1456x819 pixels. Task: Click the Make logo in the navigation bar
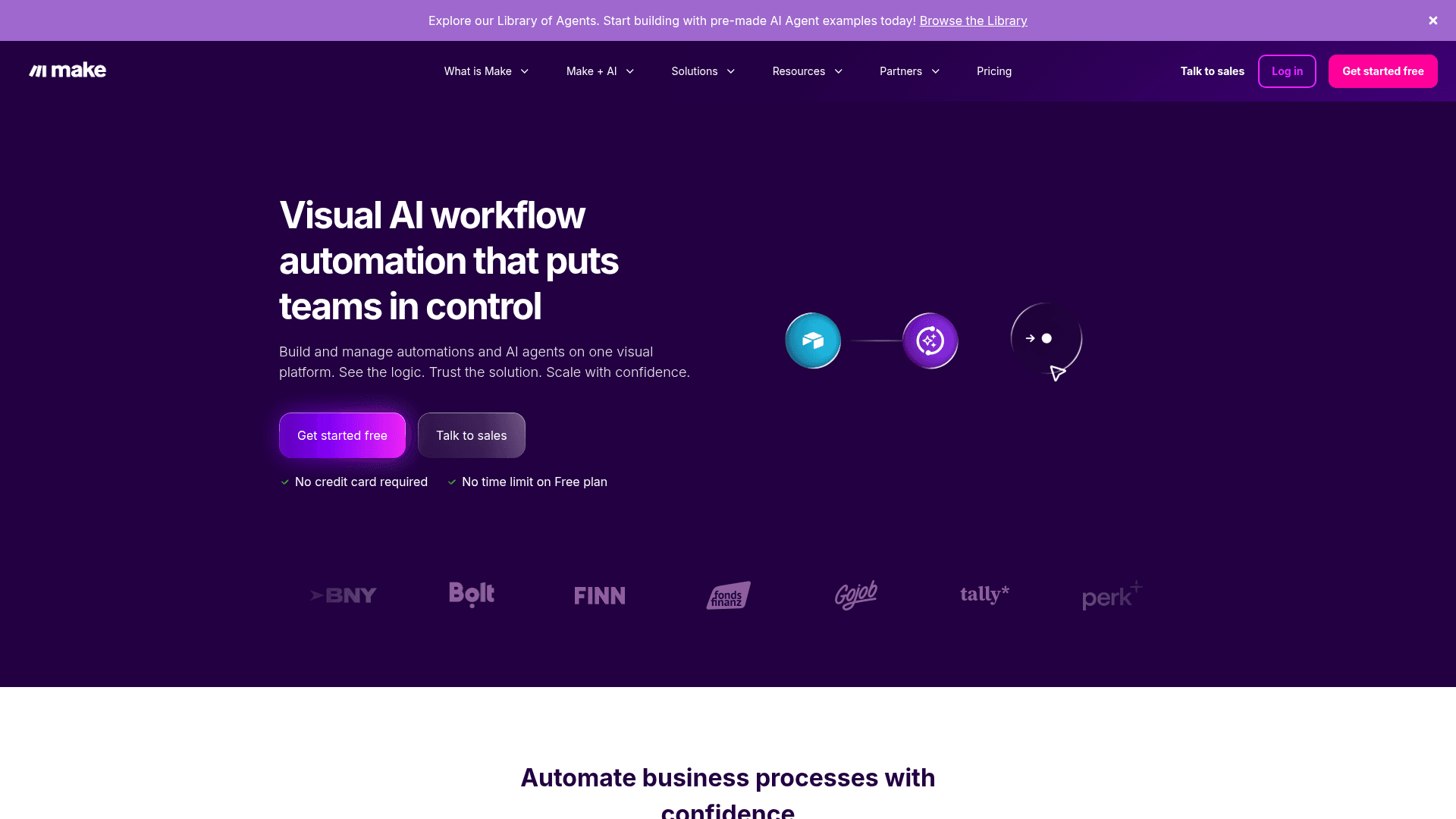(67, 71)
